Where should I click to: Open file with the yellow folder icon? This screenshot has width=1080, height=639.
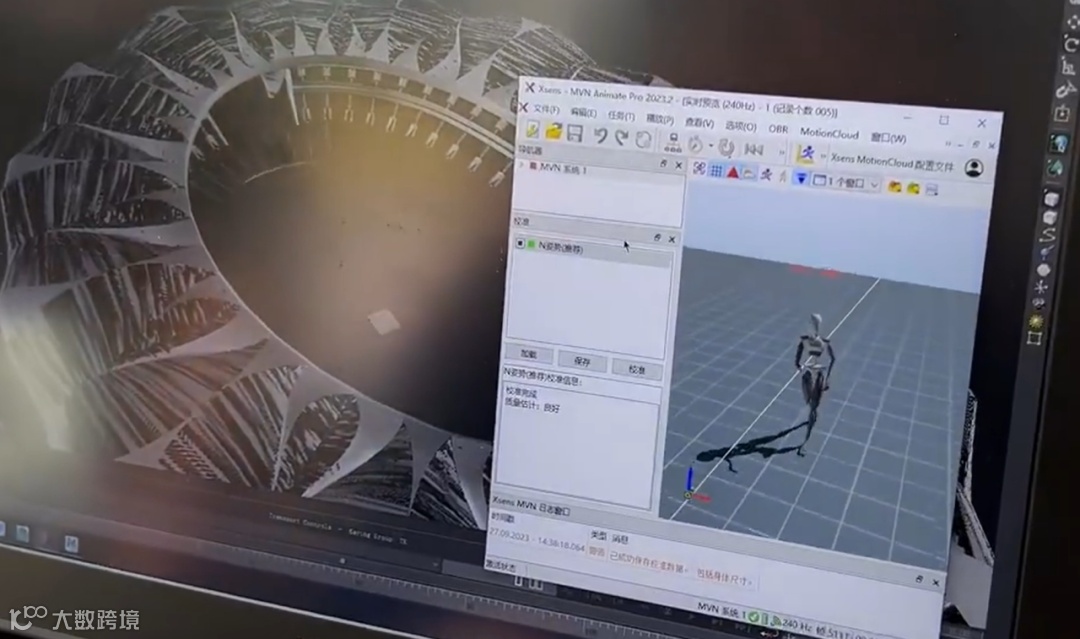(x=553, y=131)
